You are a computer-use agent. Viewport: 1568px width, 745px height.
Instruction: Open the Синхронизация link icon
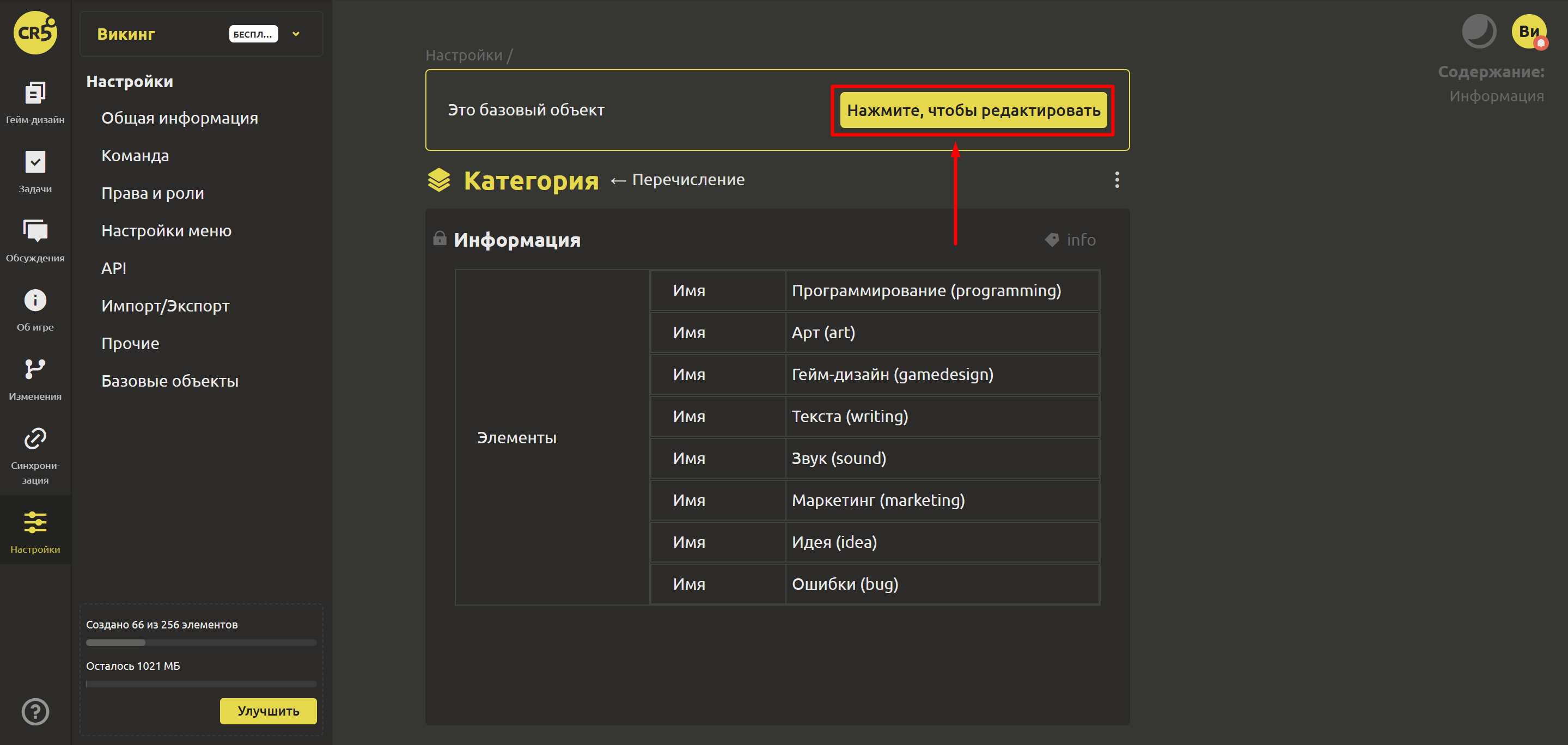pyautogui.click(x=35, y=438)
